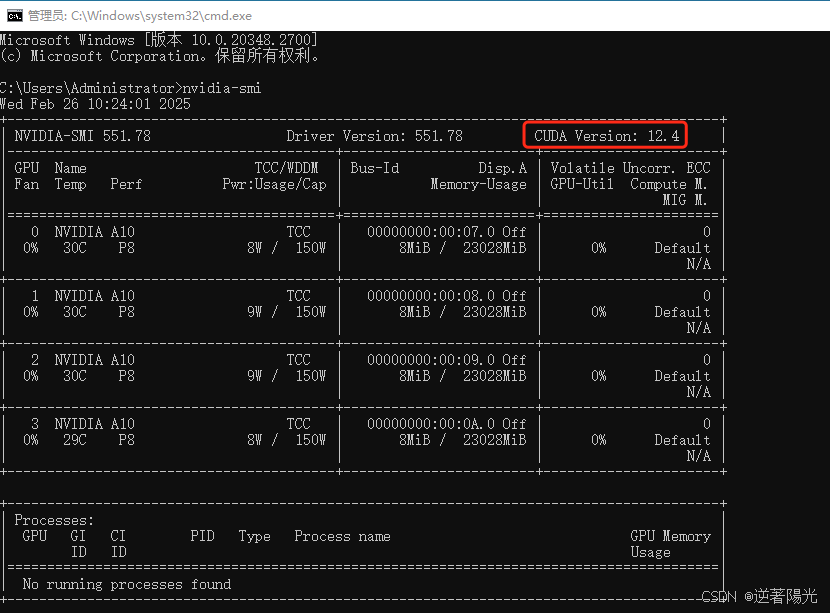The width and height of the screenshot is (830, 613).
Task: Click the '29C' temperature of GPU 3
Action: (x=75, y=440)
